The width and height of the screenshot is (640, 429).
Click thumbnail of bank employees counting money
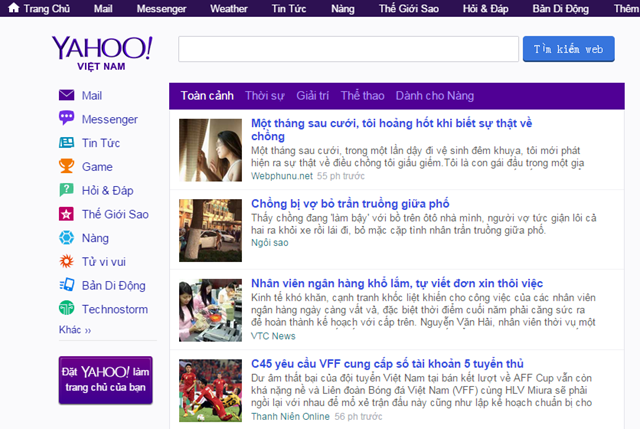[210, 310]
